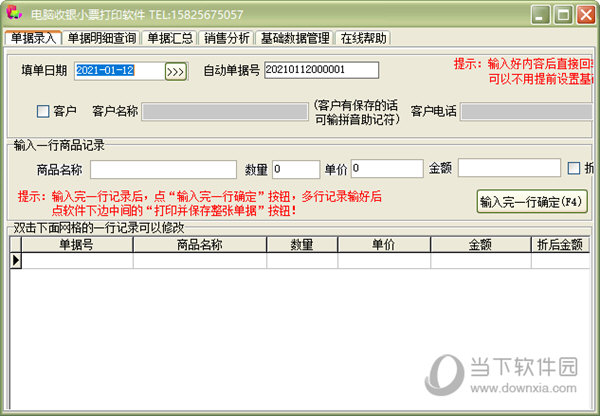Click the app icon in the title bar

(14, 13)
